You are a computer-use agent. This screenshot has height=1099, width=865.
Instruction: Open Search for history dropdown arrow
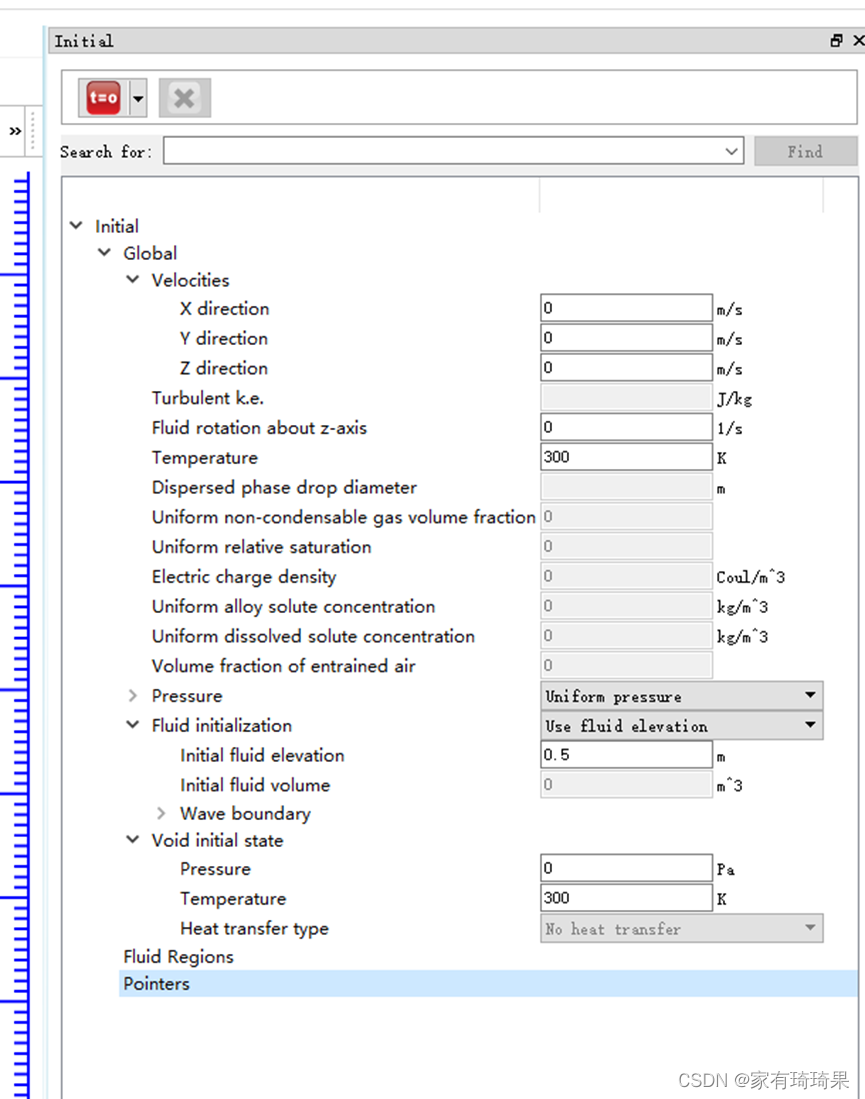pyautogui.click(x=732, y=151)
